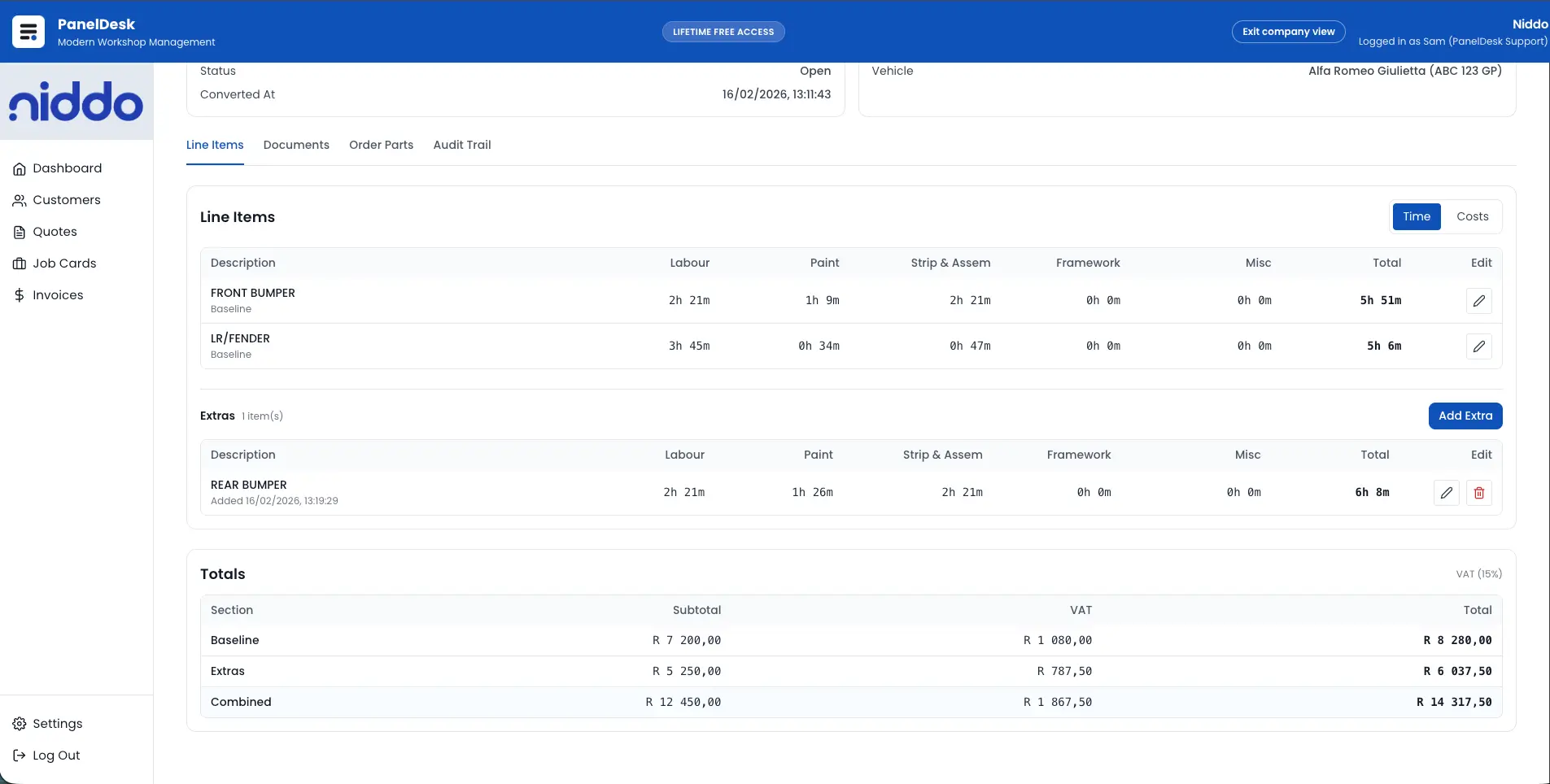Toggle the Edit pencil on REAR BUMPER
The image size is (1550, 784).
tap(1446, 493)
